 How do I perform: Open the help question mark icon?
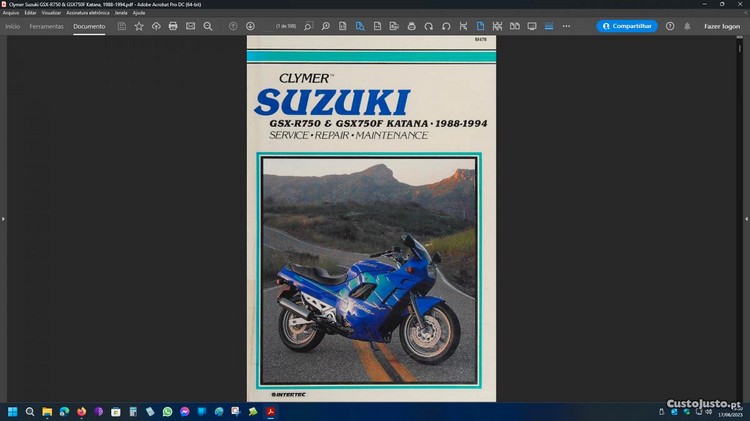coord(670,26)
